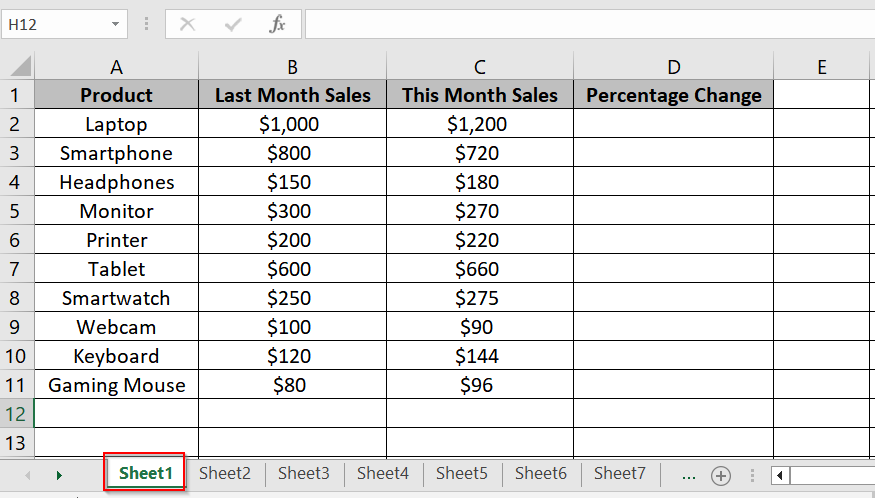The image size is (875, 498).
Task: Switch to the Sheet6 tab
Action: point(541,473)
